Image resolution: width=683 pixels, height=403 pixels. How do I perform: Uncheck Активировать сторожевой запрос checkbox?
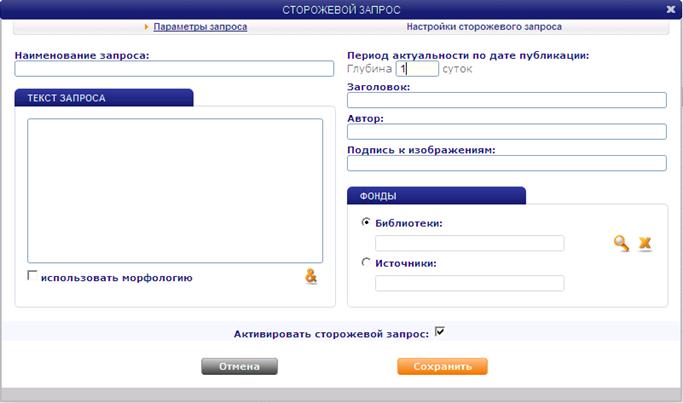(x=440, y=332)
